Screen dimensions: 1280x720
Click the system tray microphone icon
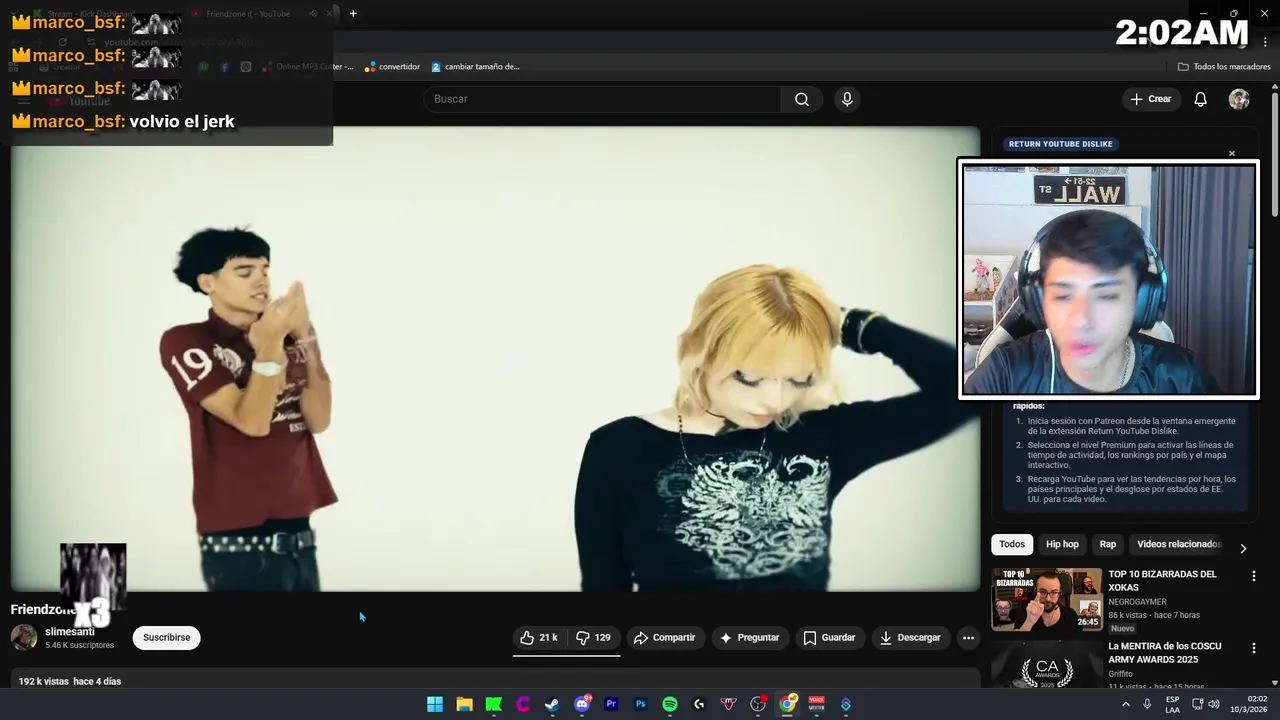[x=1147, y=704]
